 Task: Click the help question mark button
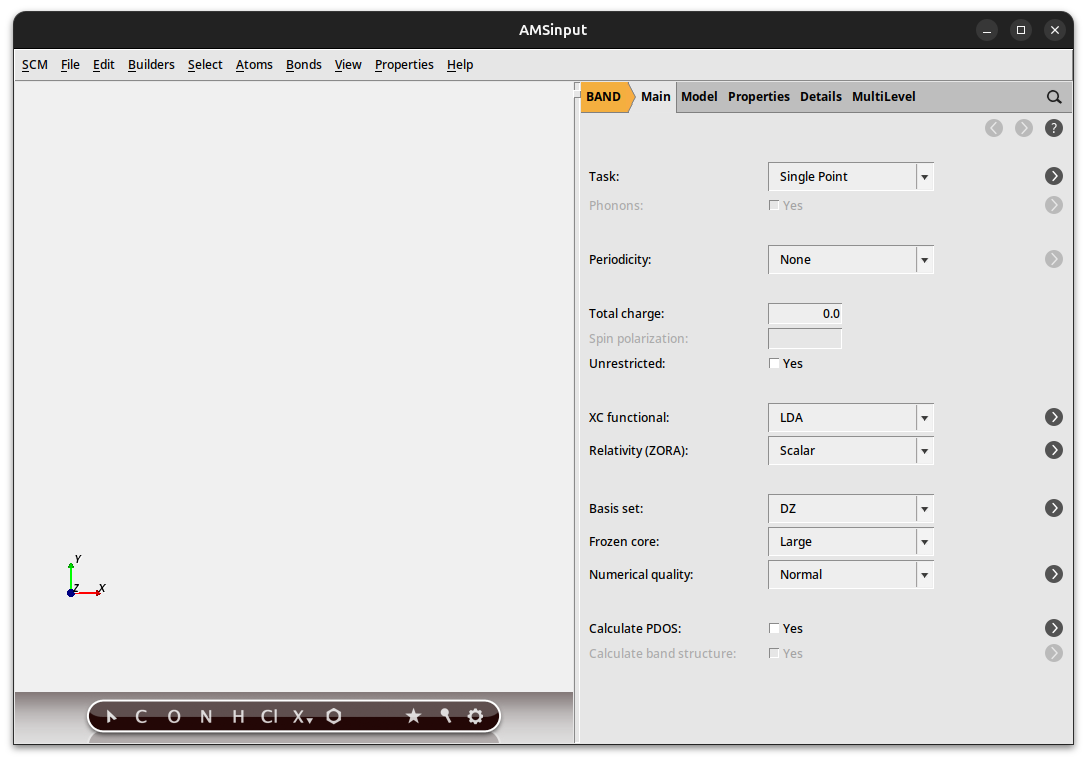(1054, 128)
